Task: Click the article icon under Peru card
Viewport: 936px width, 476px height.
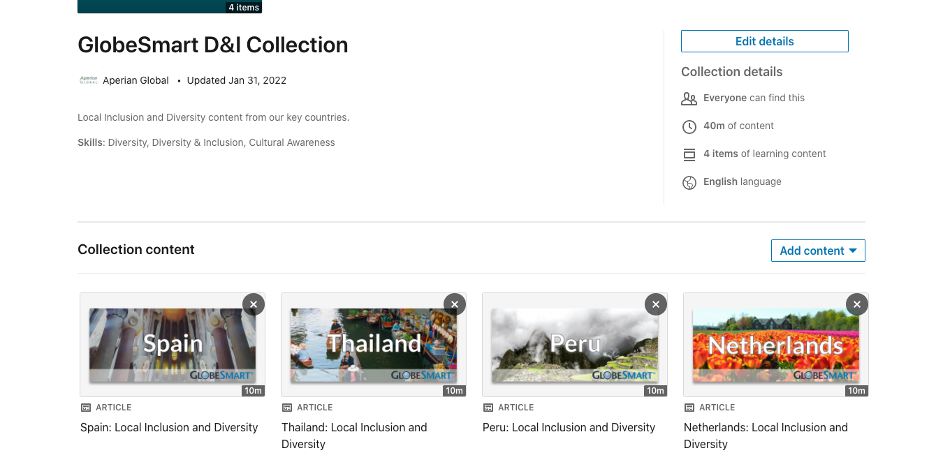Action: click(488, 407)
